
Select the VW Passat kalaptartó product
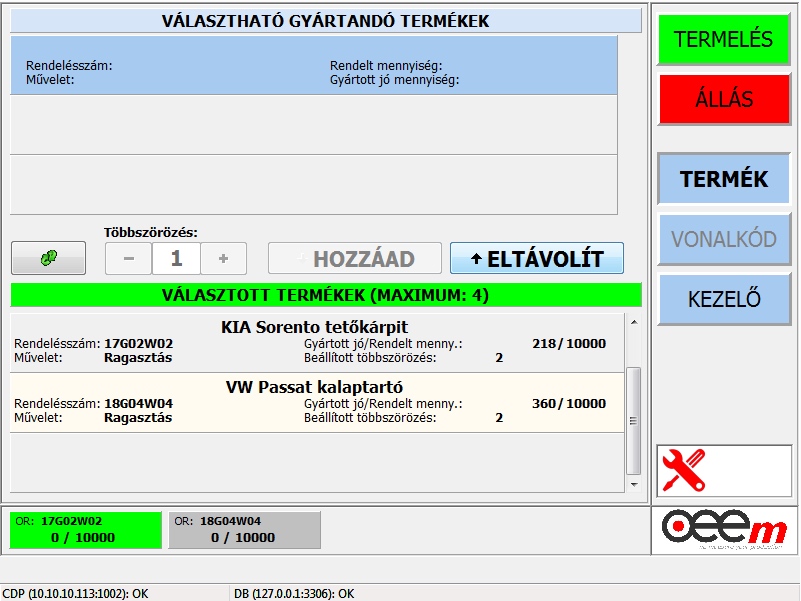(314, 402)
